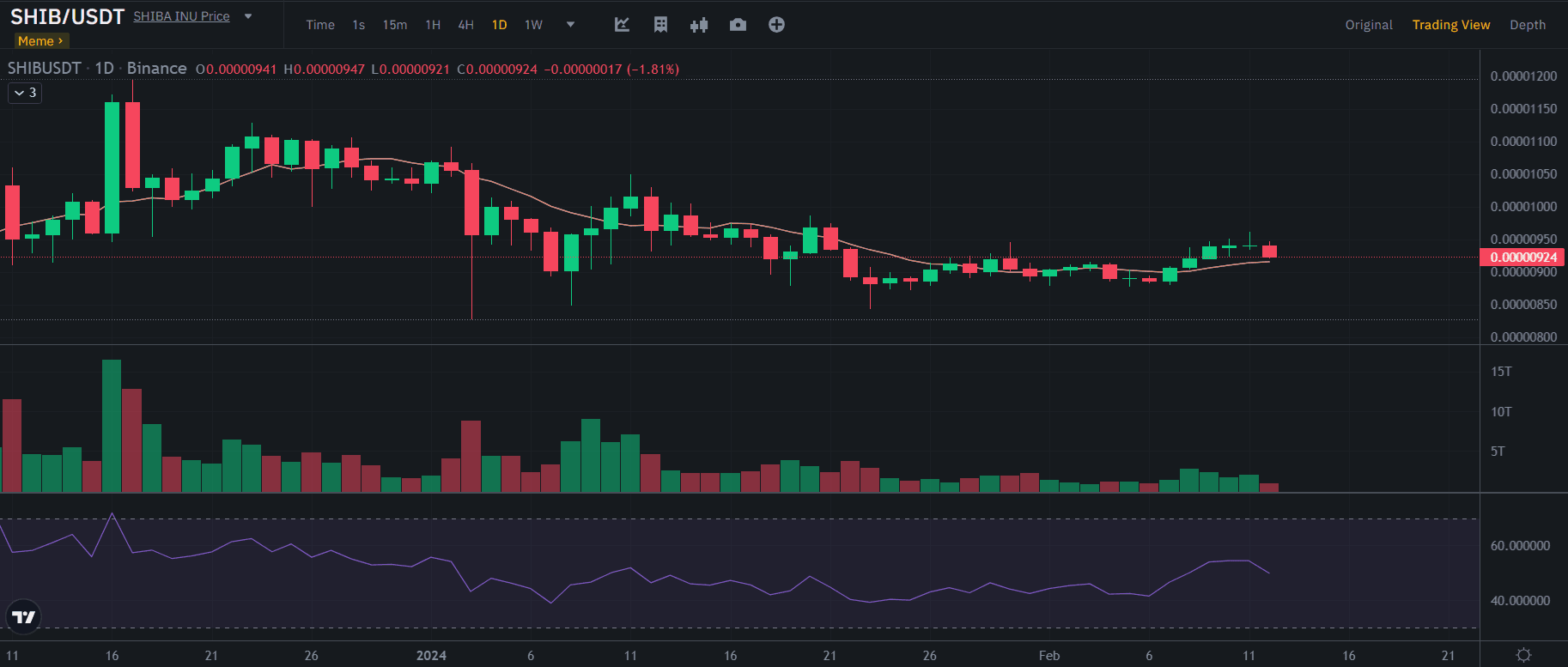Switch to the Original chart view
Image resolution: width=1568 pixels, height=667 pixels.
[1368, 25]
